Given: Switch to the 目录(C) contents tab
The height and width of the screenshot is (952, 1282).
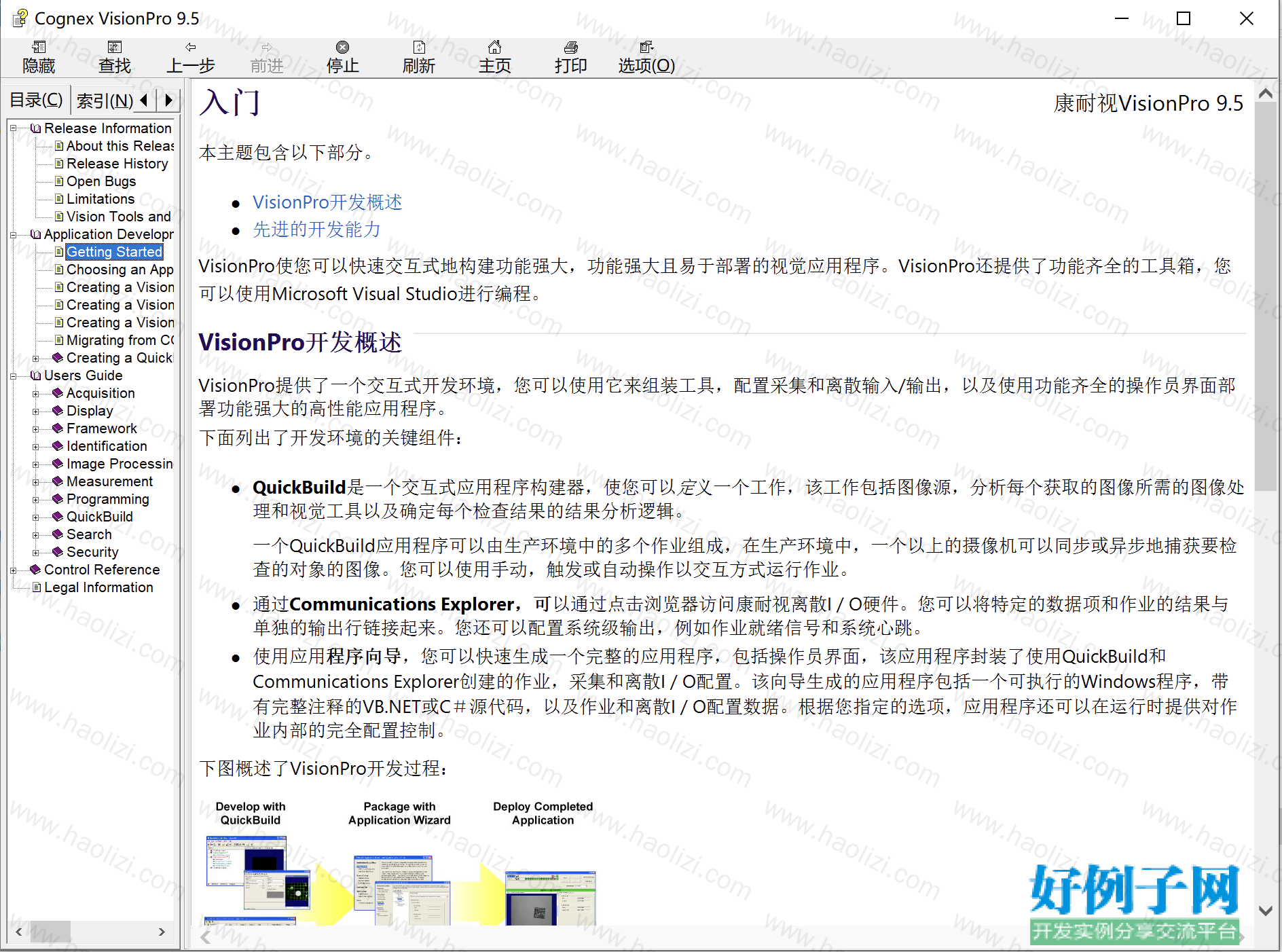Looking at the screenshot, I should click(x=36, y=100).
